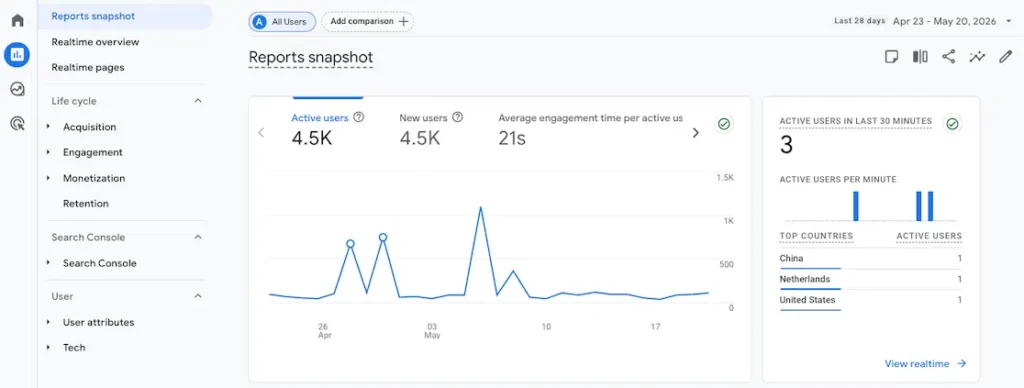The width and height of the screenshot is (1024, 388).
Task: Click the leftmost active users per minute bar
Action: (x=856, y=206)
